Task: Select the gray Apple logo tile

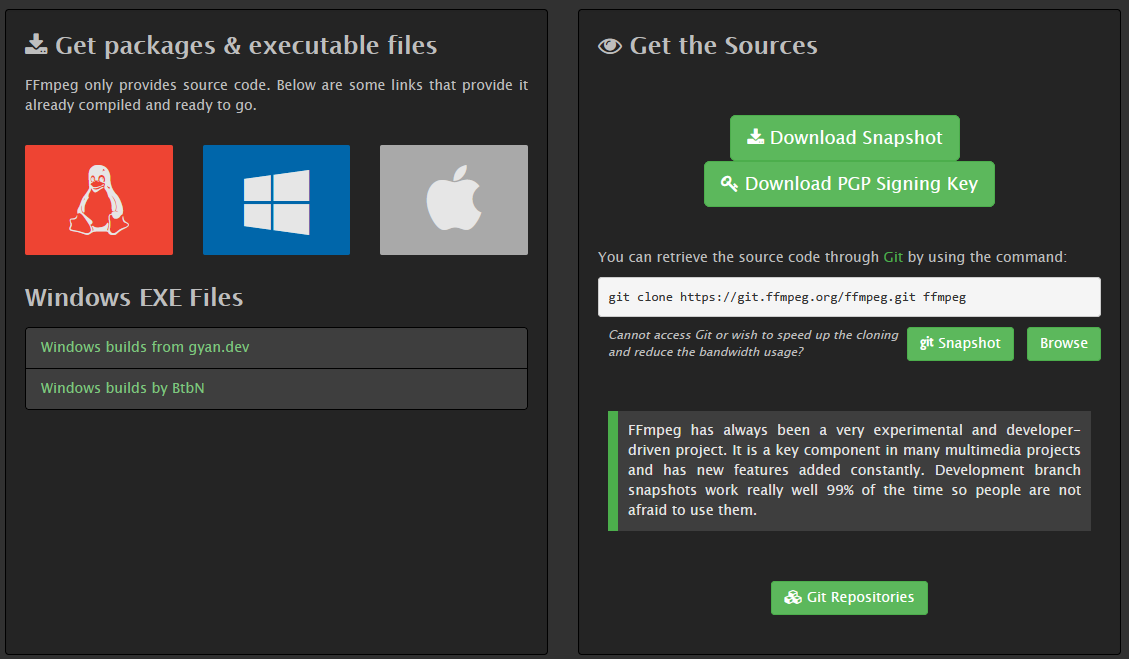Action: coord(454,200)
